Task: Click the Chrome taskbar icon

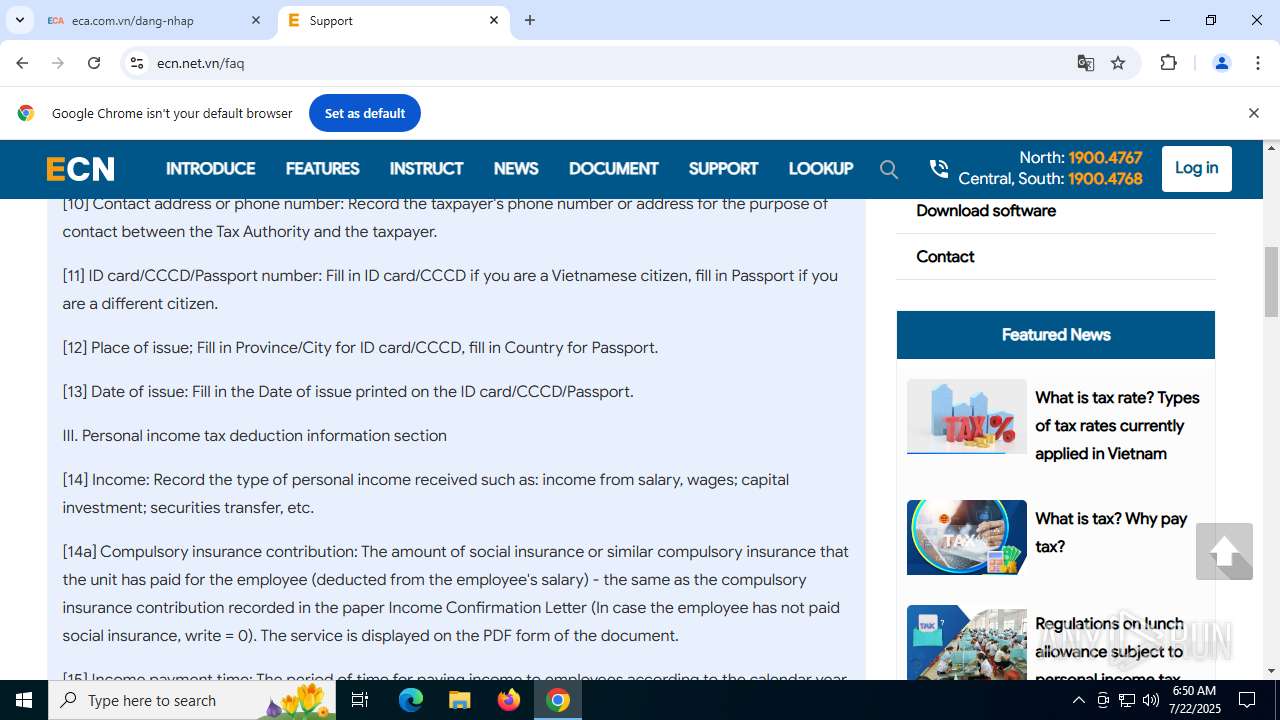Action: click(x=558, y=700)
